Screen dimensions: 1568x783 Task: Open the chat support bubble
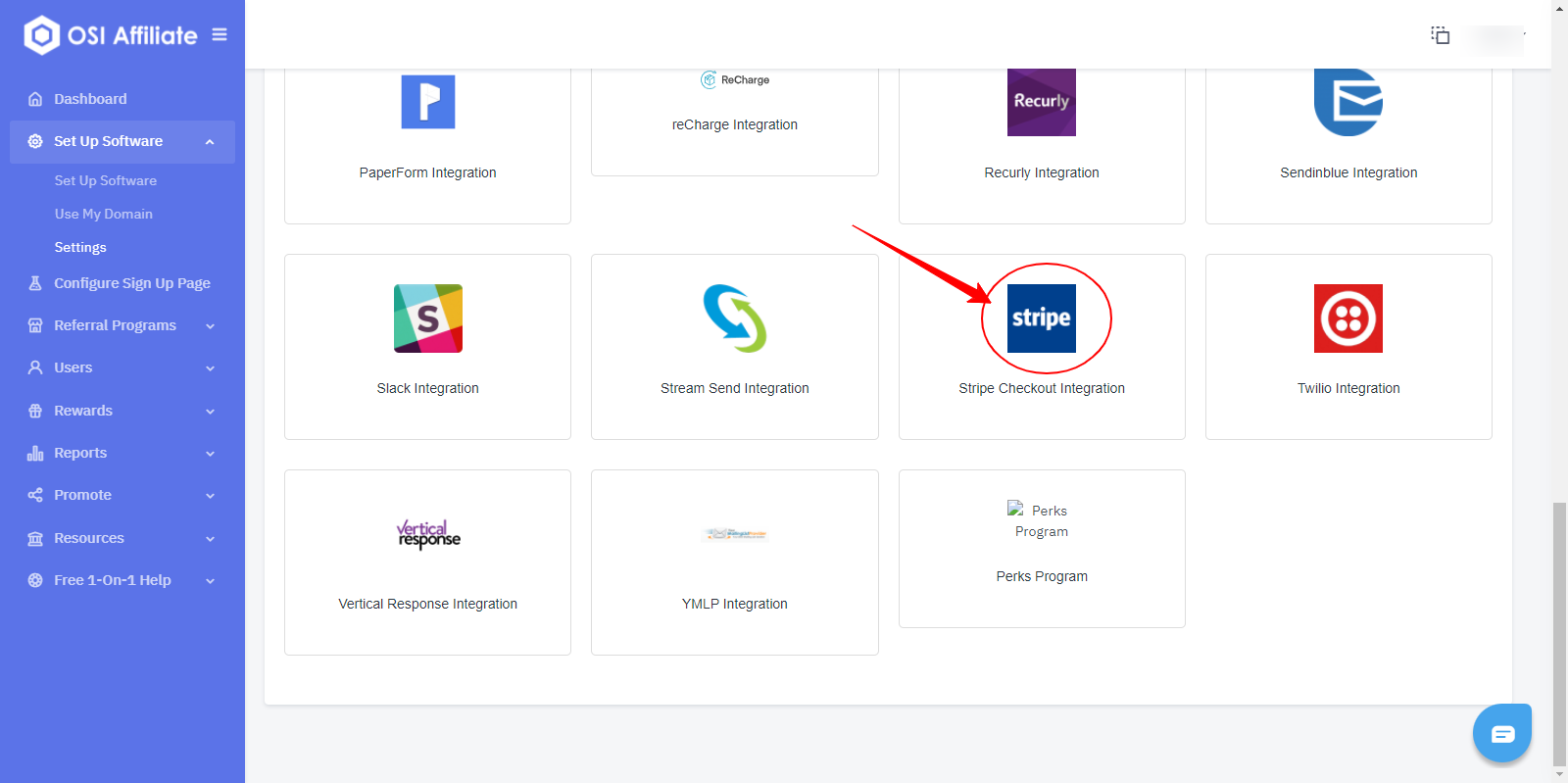(1502, 733)
